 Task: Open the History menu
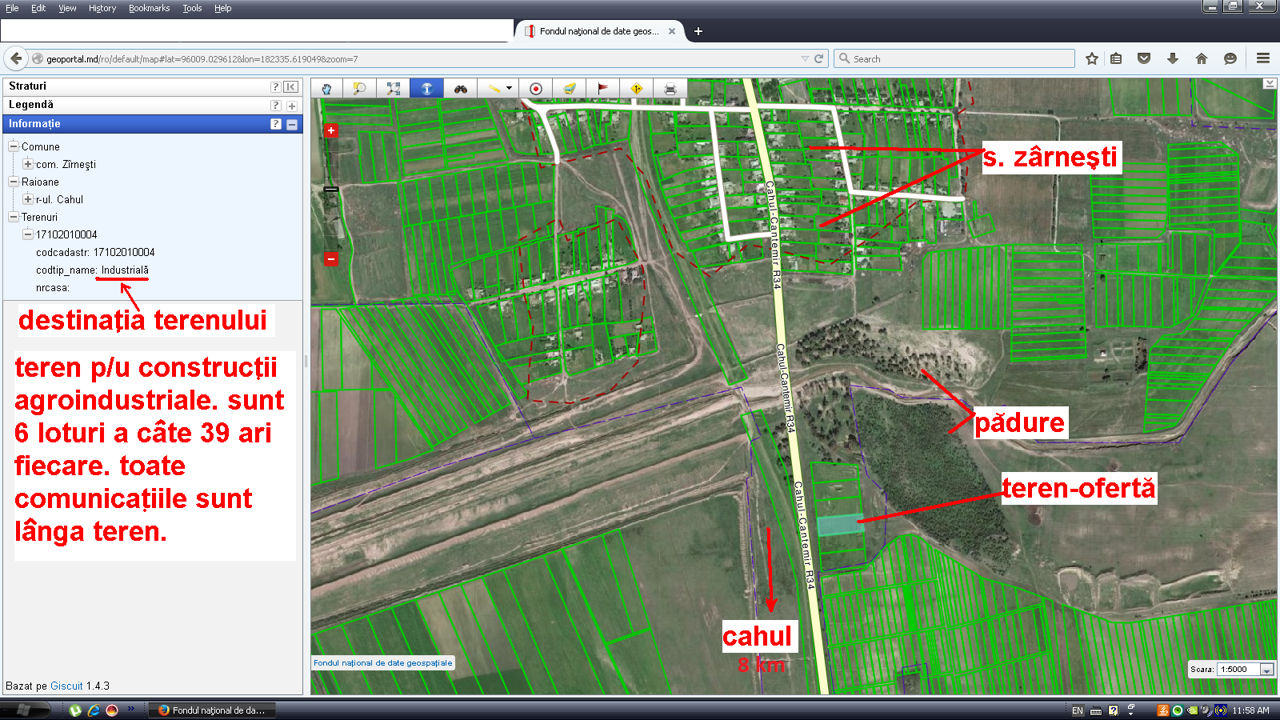(102, 8)
